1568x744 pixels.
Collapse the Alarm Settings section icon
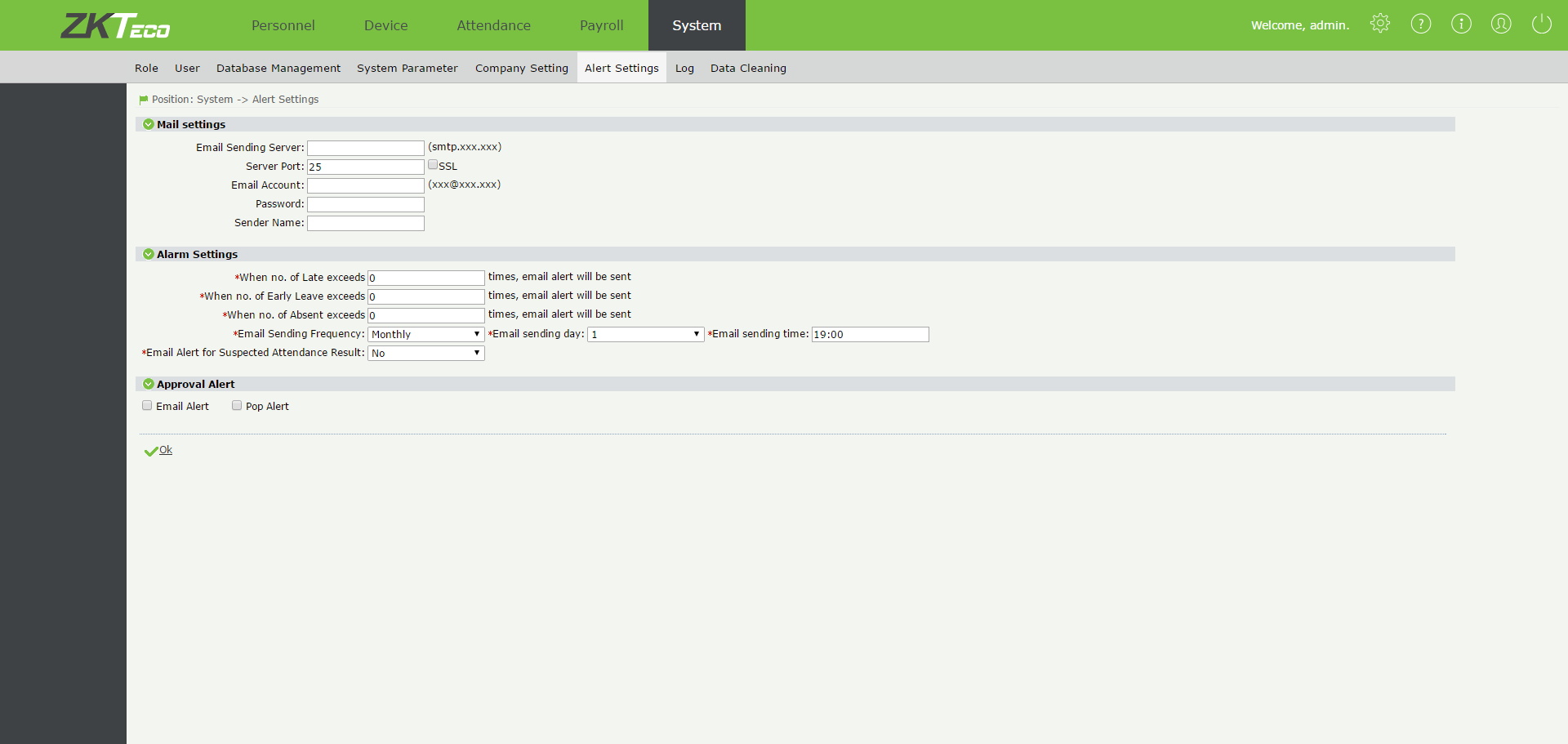coord(149,254)
